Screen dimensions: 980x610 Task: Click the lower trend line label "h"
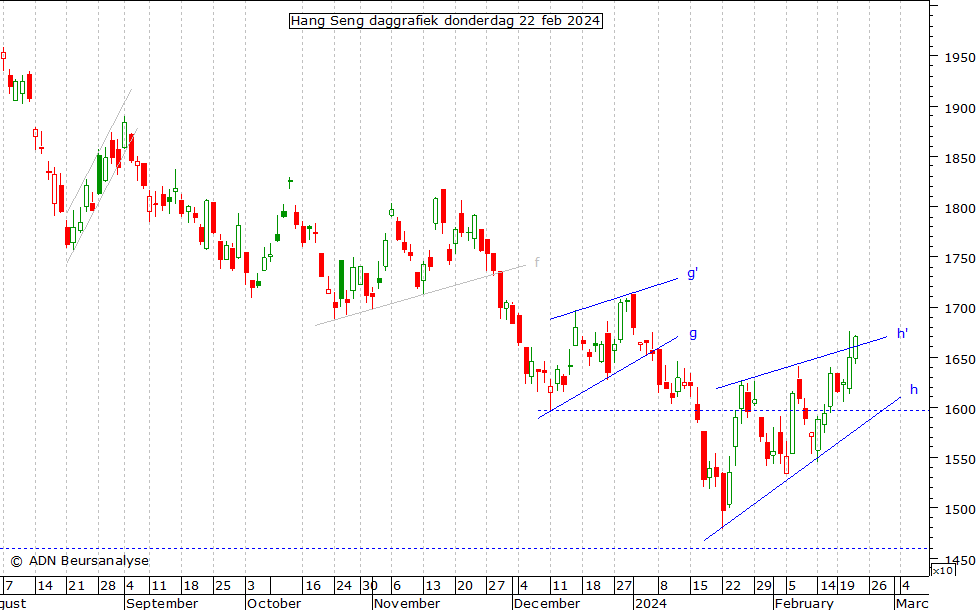pyautogui.click(x=914, y=389)
